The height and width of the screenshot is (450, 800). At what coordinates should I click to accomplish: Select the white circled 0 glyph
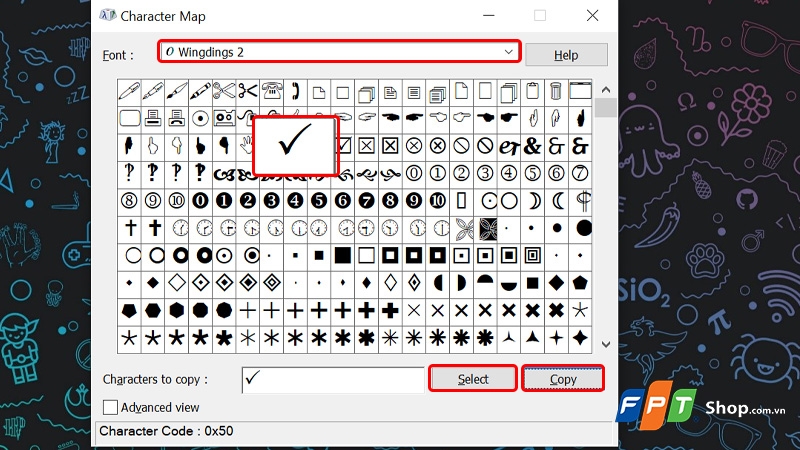click(414, 173)
